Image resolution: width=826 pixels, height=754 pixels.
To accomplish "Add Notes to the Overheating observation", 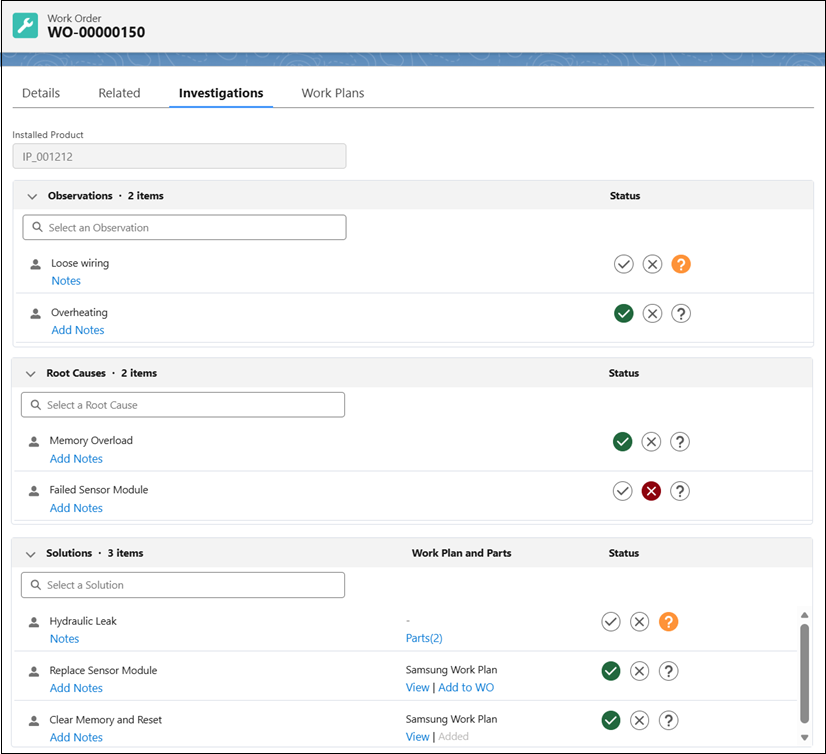I will pyautogui.click(x=78, y=330).
